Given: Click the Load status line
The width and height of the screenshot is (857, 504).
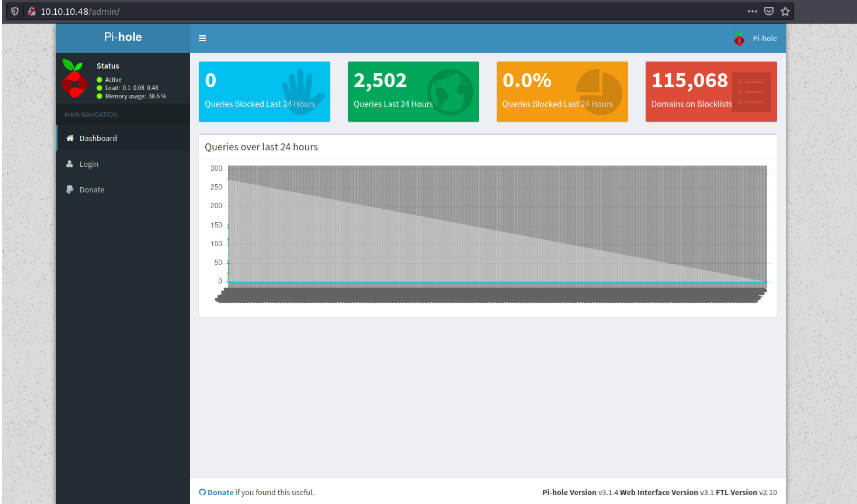Looking at the screenshot, I should 128,87.
